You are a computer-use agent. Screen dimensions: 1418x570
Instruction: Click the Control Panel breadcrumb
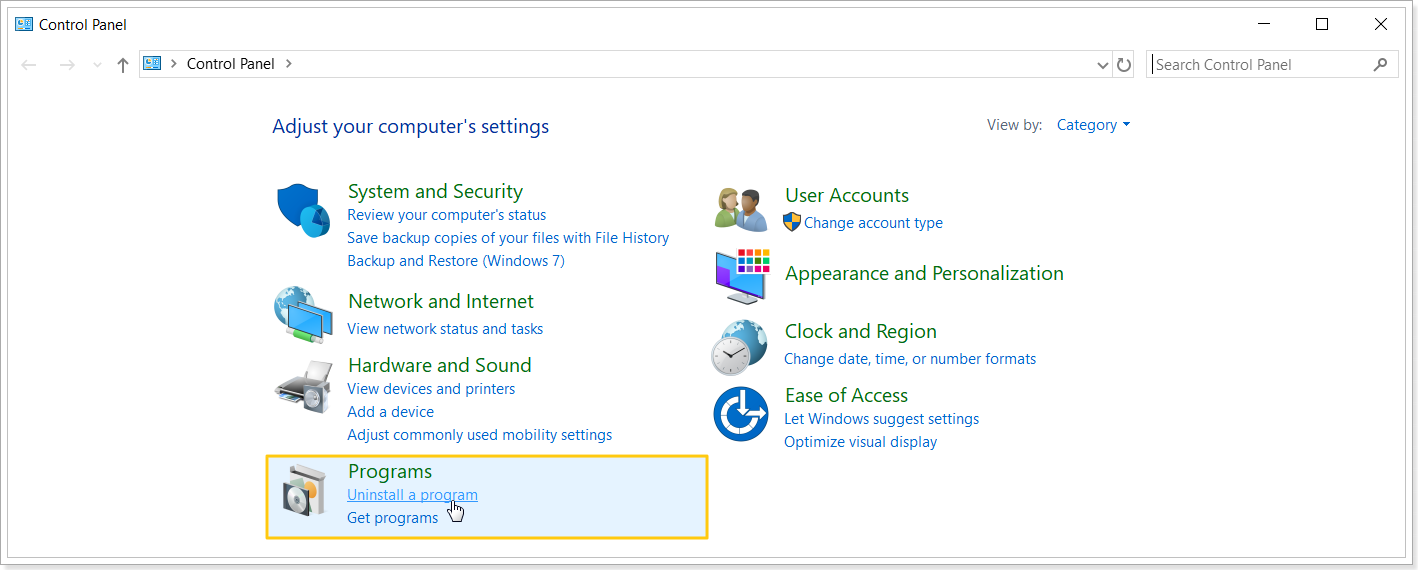point(230,63)
